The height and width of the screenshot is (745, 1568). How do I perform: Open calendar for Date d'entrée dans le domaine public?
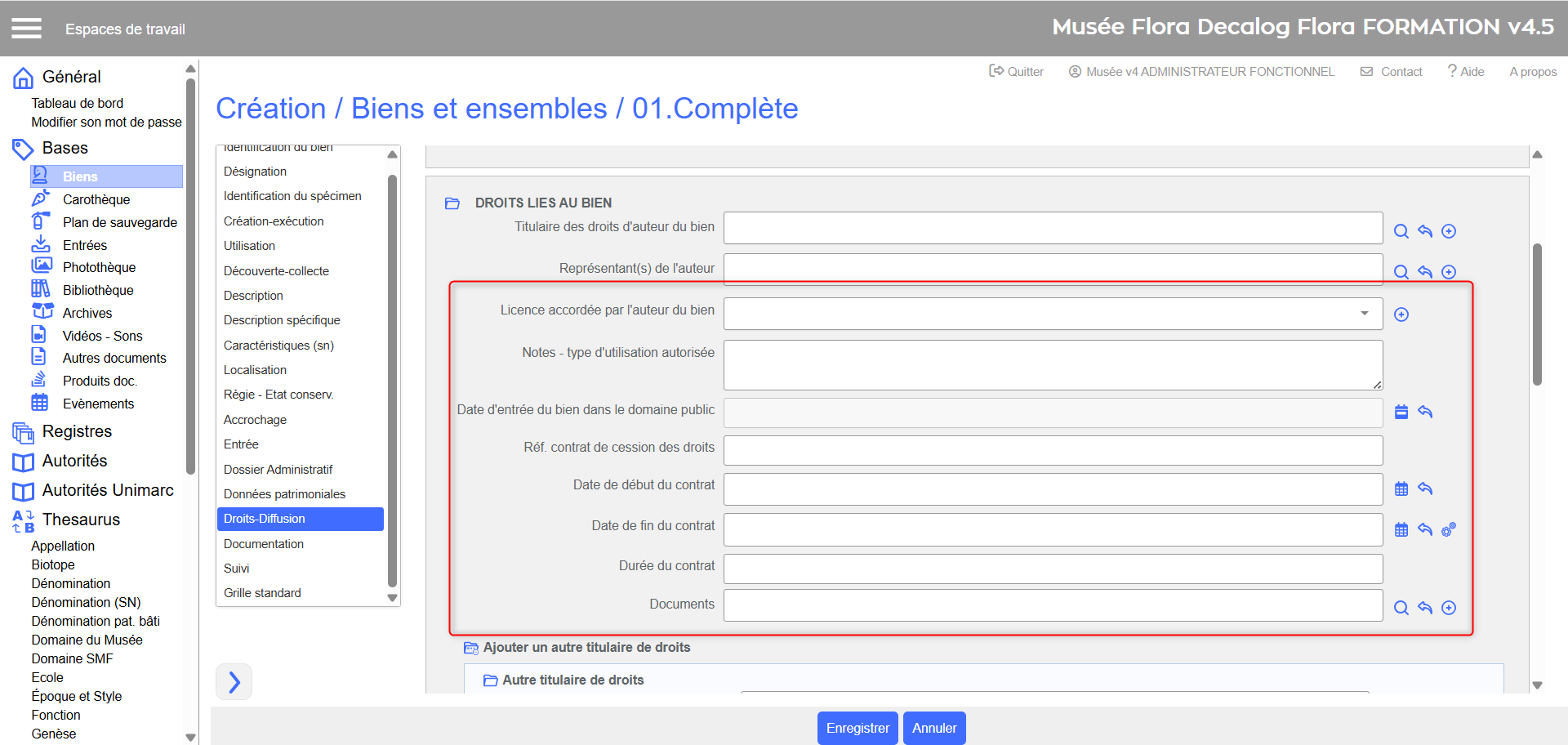tap(1401, 412)
